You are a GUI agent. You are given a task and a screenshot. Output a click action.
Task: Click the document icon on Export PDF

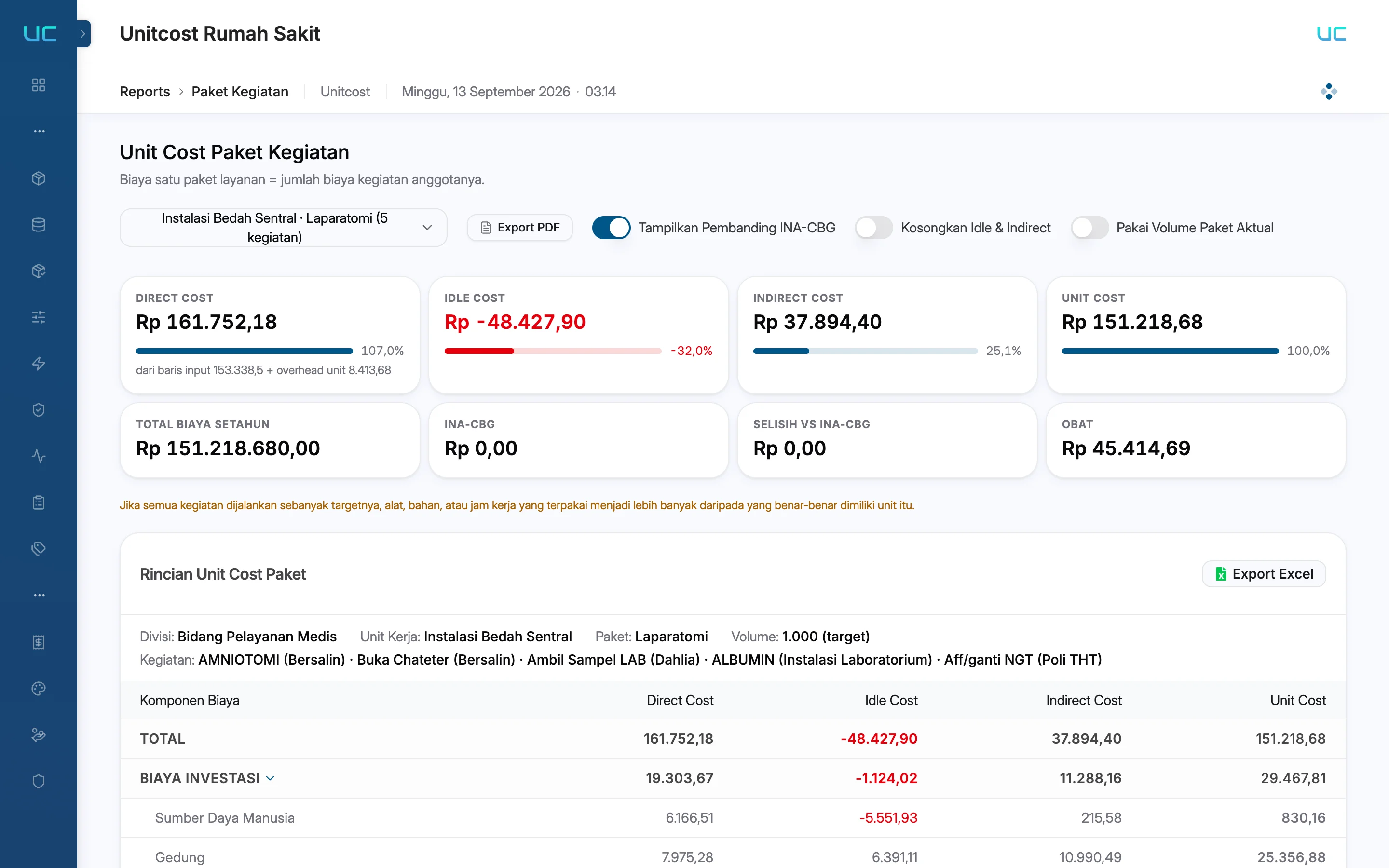click(x=486, y=228)
